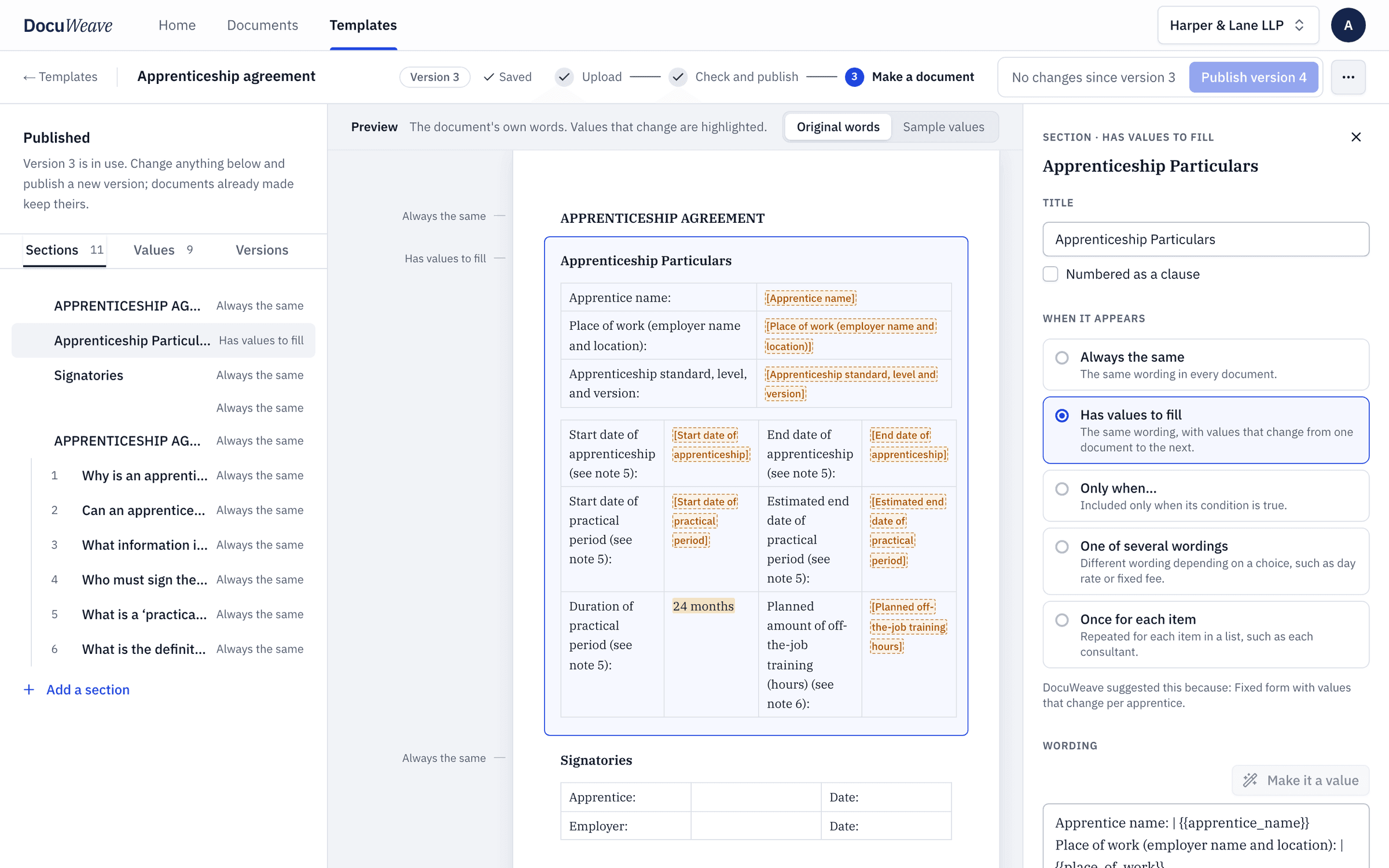The height and width of the screenshot is (868, 1389).
Task: Click the Upload step checkmark icon
Action: (564, 77)
